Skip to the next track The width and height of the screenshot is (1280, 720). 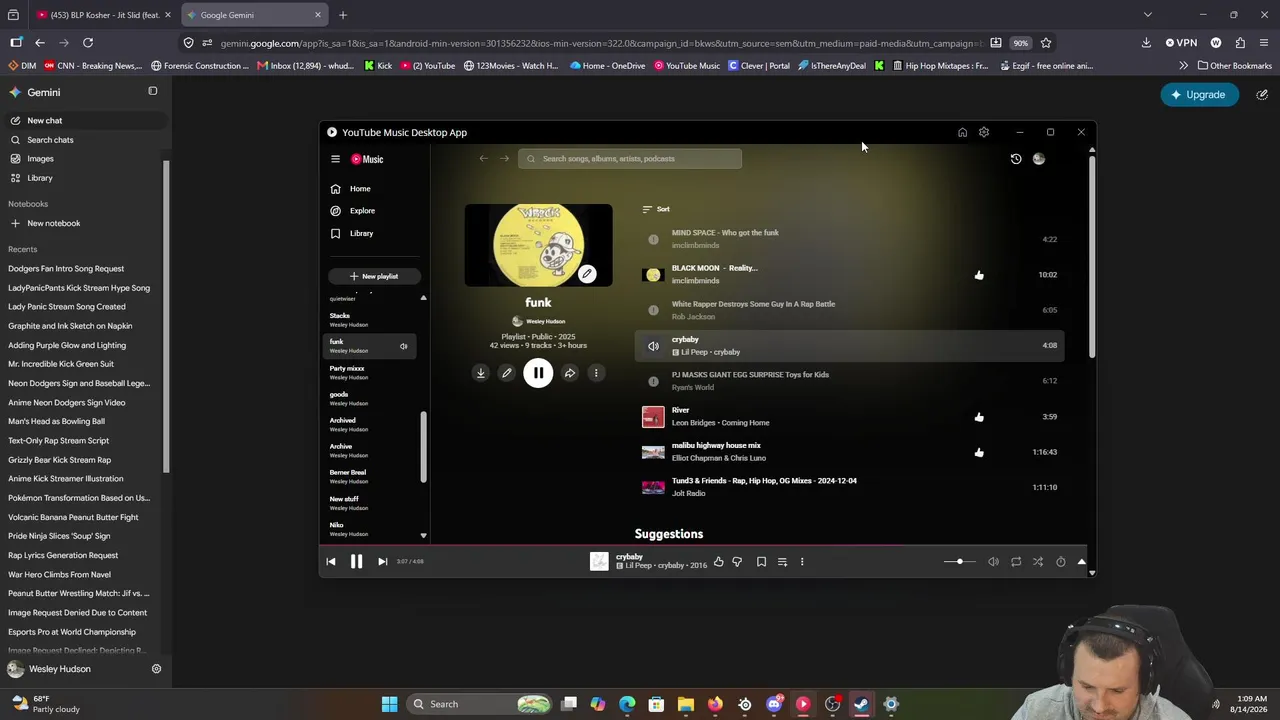[x=382, y=562]
